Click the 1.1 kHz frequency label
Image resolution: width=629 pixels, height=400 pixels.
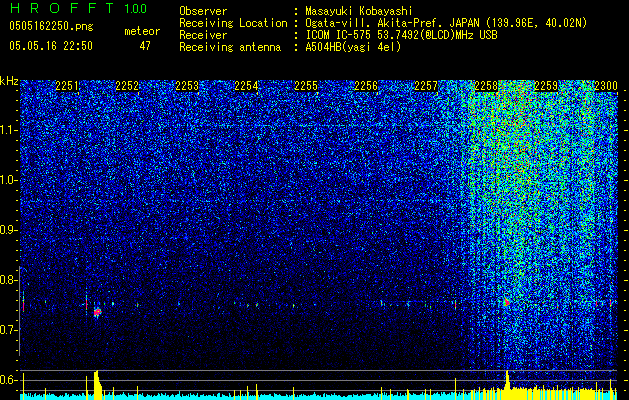tap(8, 130)
